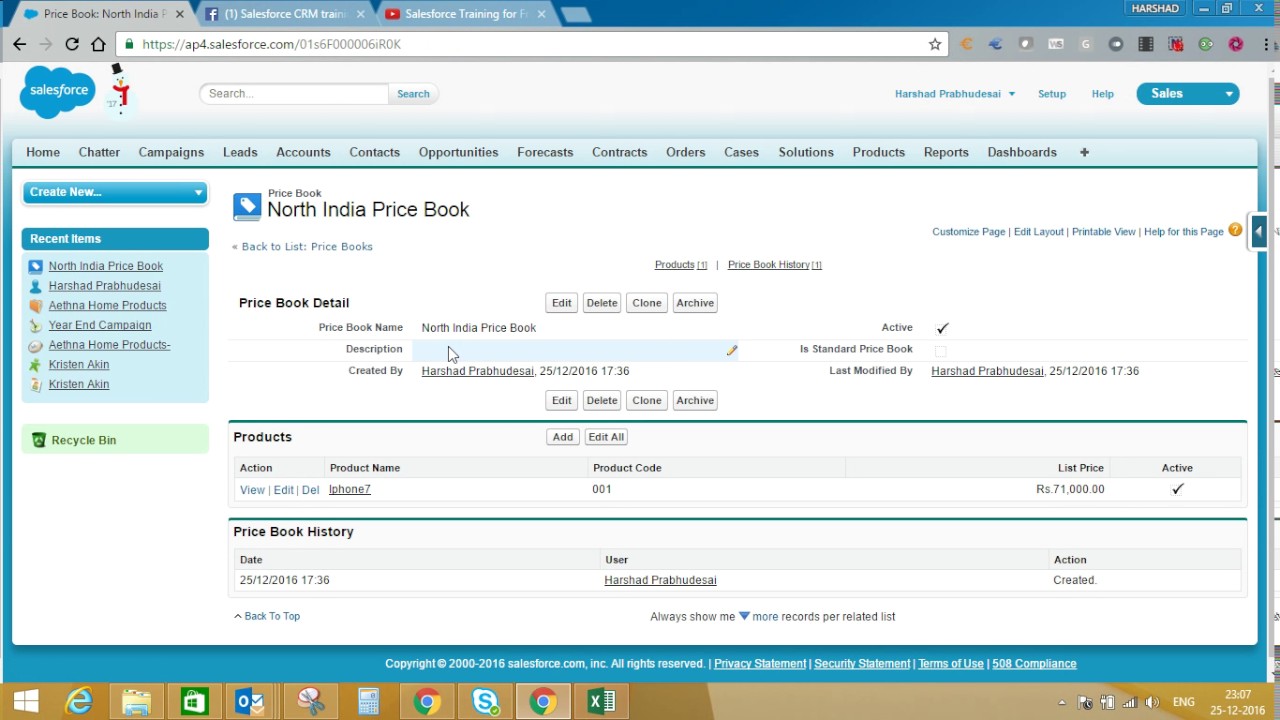Open the Create New dropdown

pos(115,192)
